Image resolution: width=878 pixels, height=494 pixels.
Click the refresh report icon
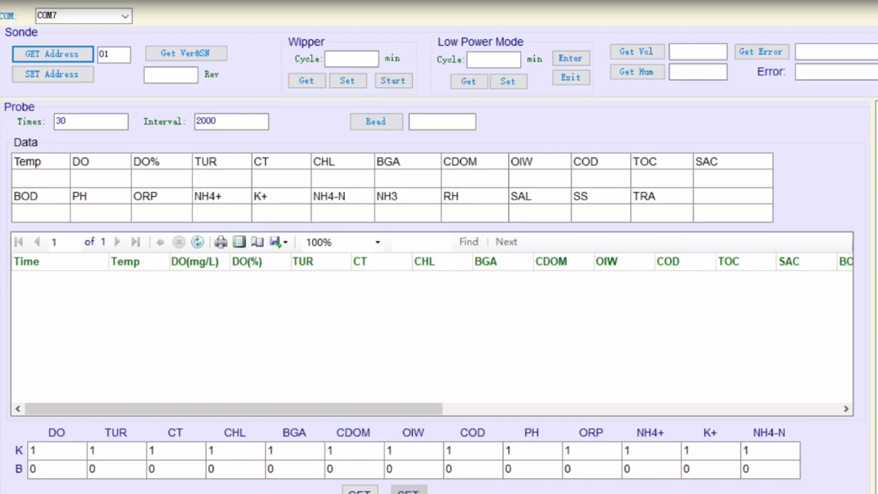(x=198, y=242)
